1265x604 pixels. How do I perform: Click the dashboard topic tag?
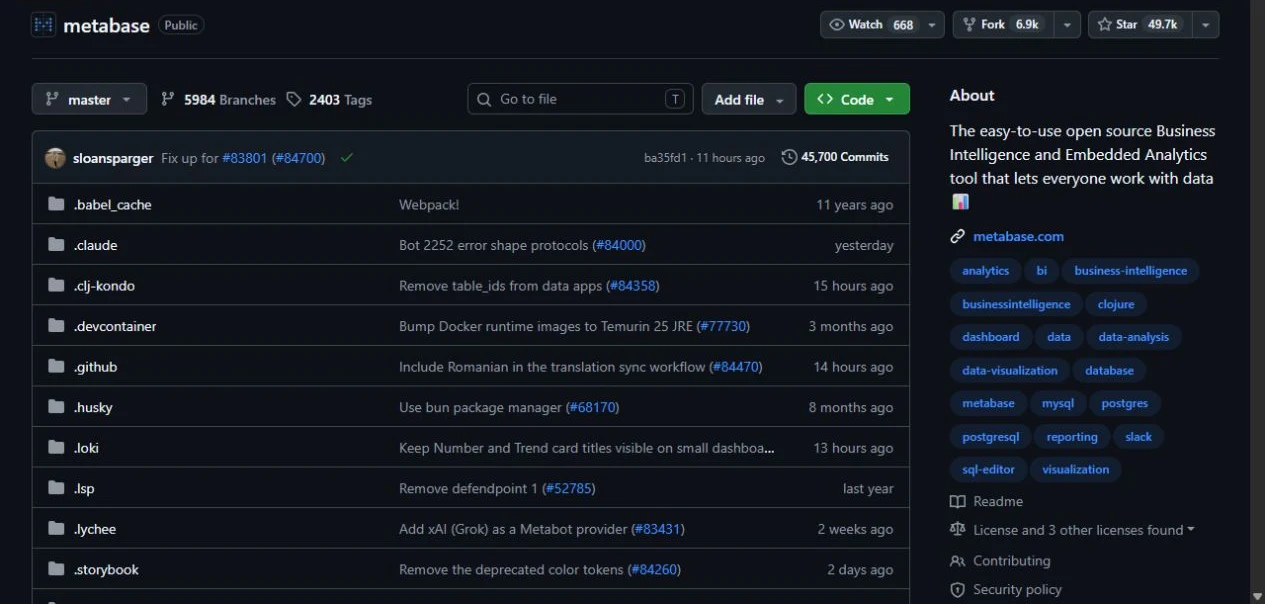click(991, 337)
